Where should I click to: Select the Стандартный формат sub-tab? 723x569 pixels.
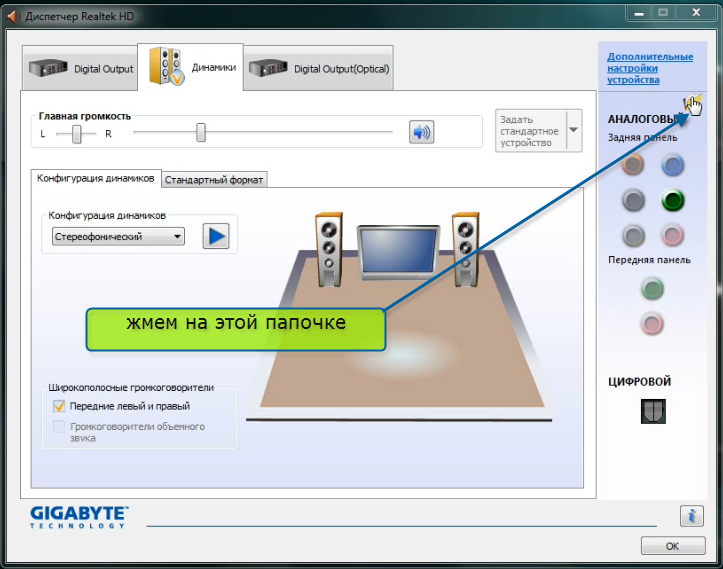tap(214, 180)
